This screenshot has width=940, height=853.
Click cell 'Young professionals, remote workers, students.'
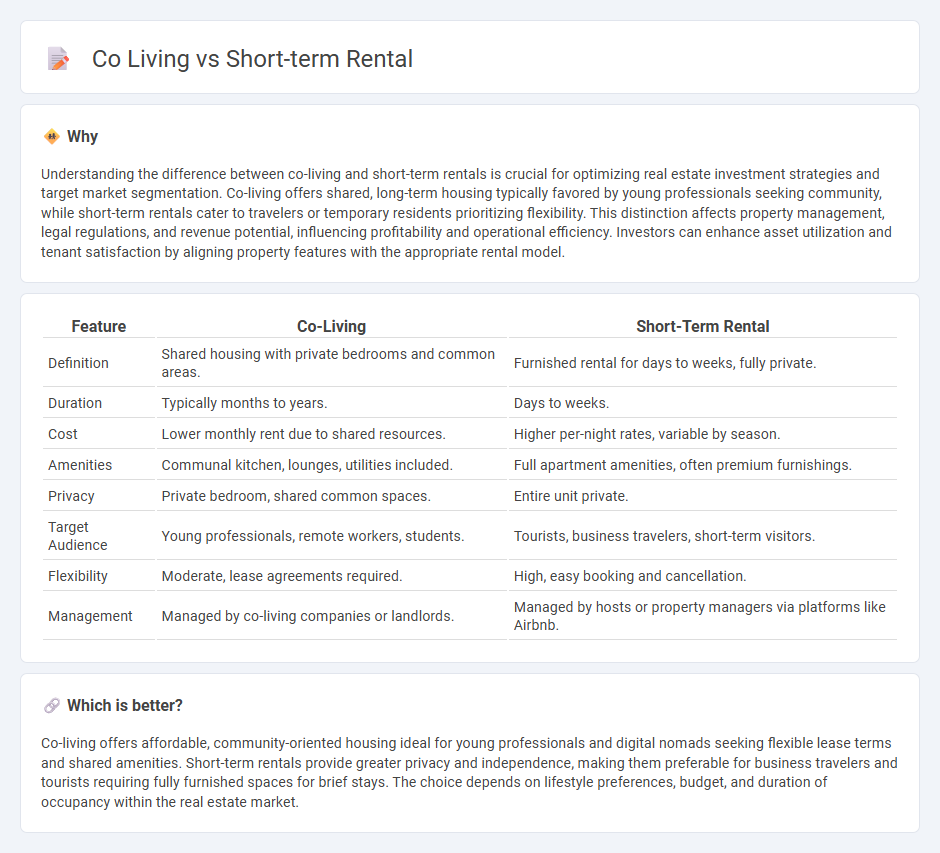[x=332, y=536]
